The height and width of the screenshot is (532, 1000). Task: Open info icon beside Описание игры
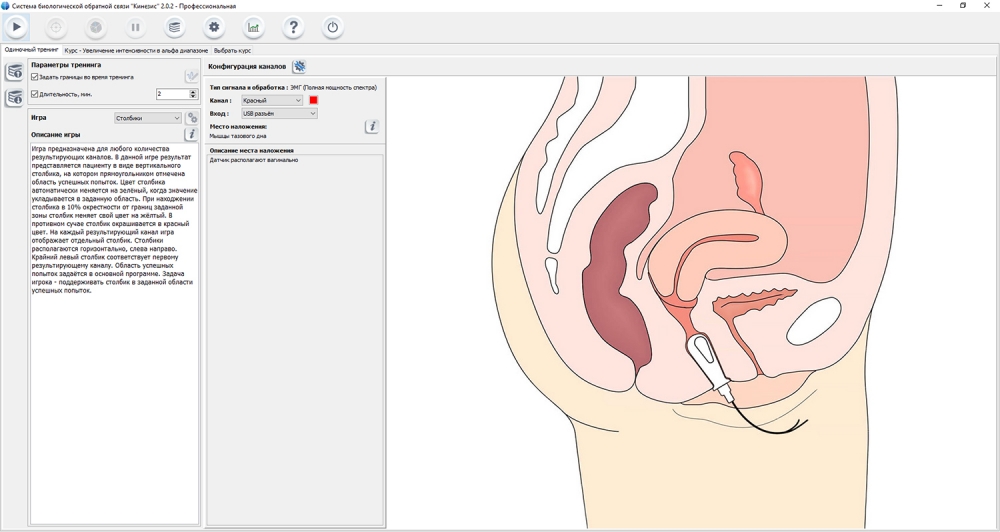click(x=191, y=134)
